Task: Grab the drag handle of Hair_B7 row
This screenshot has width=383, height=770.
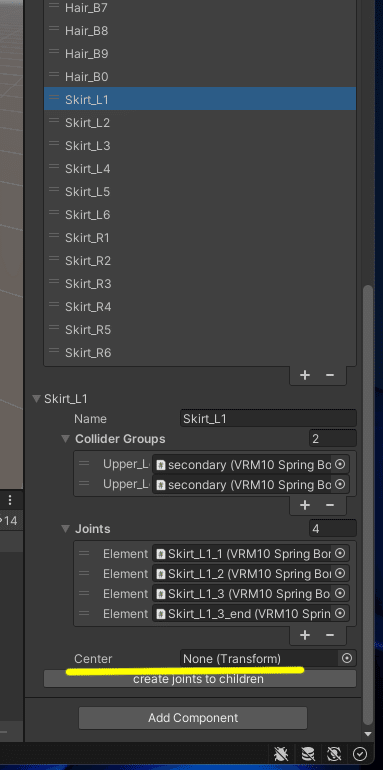Action: pyautogui.click(x=54, y=7)
